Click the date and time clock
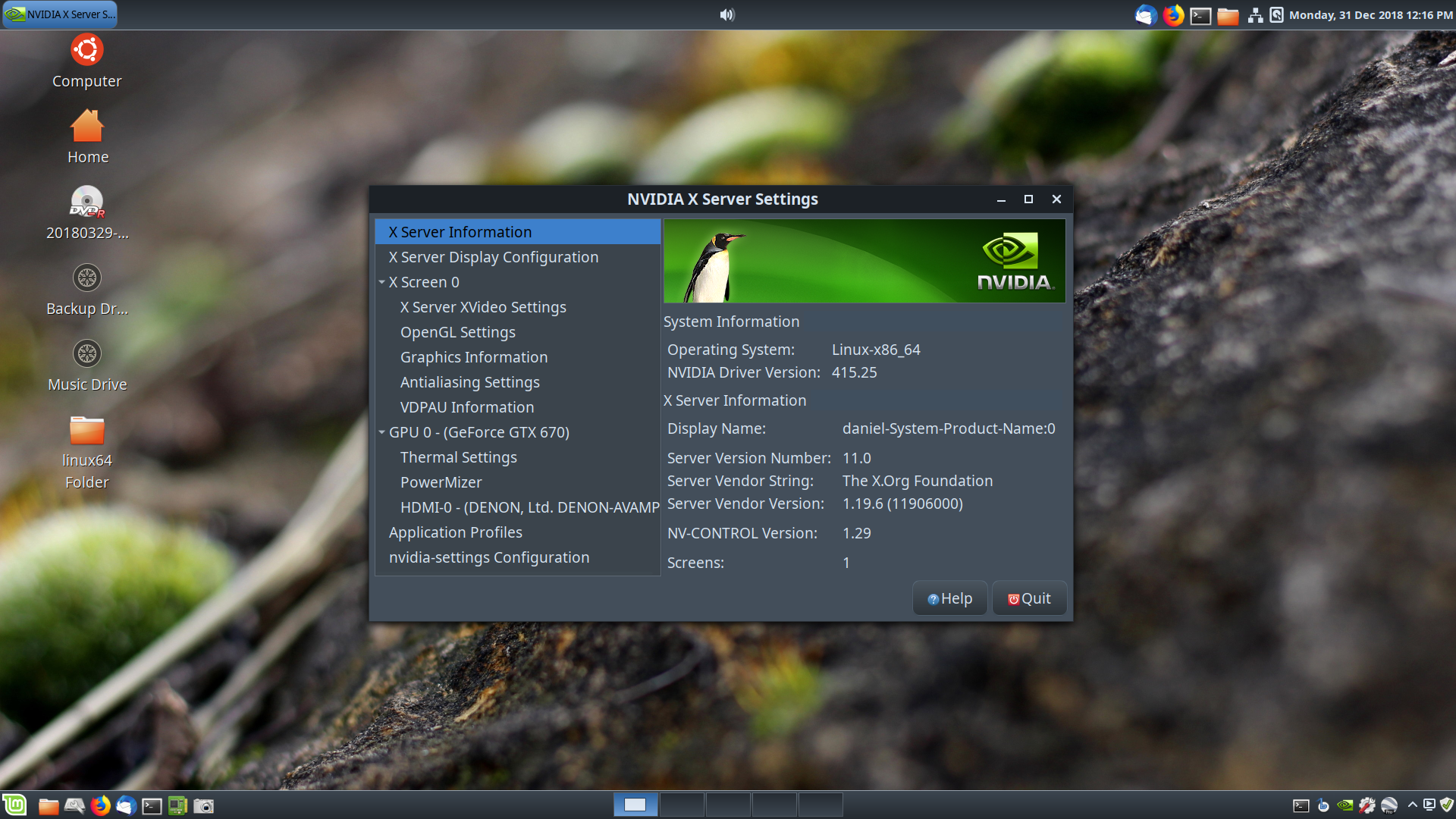The width and height of the screenshot is (1456, 819). coord(1370,15)
